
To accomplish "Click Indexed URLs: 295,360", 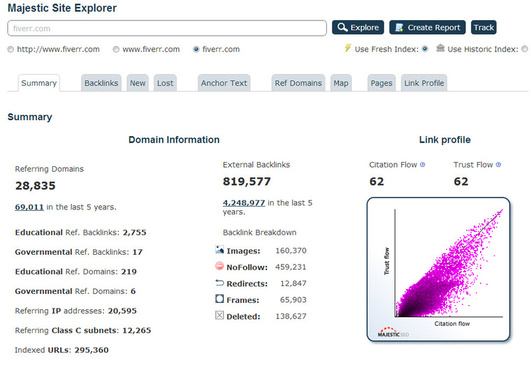I will tap(62, 350).
